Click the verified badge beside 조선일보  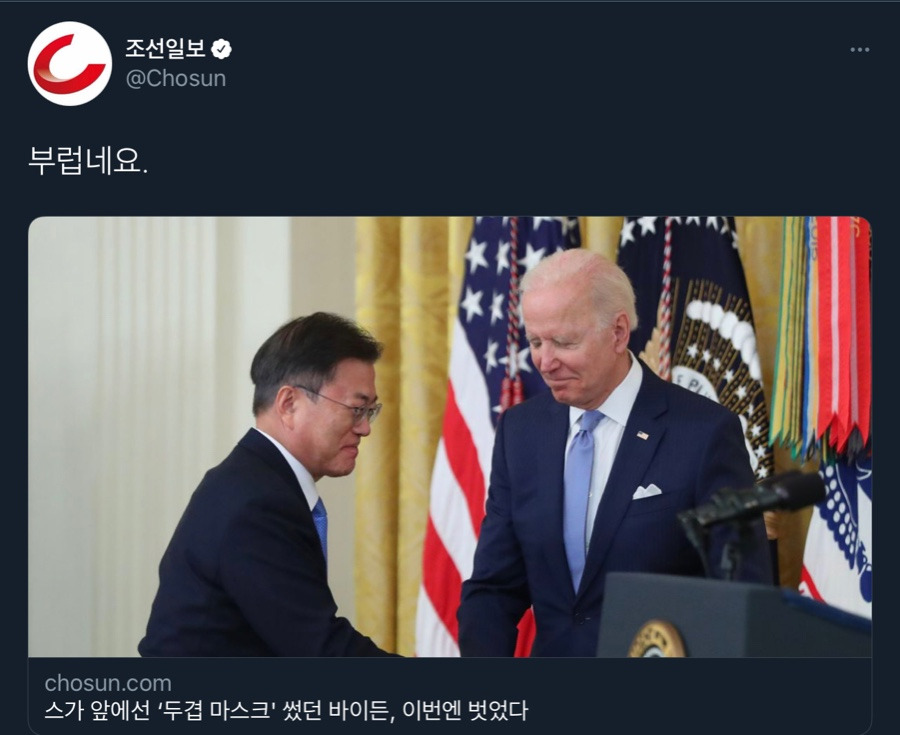tap(221, 49)
